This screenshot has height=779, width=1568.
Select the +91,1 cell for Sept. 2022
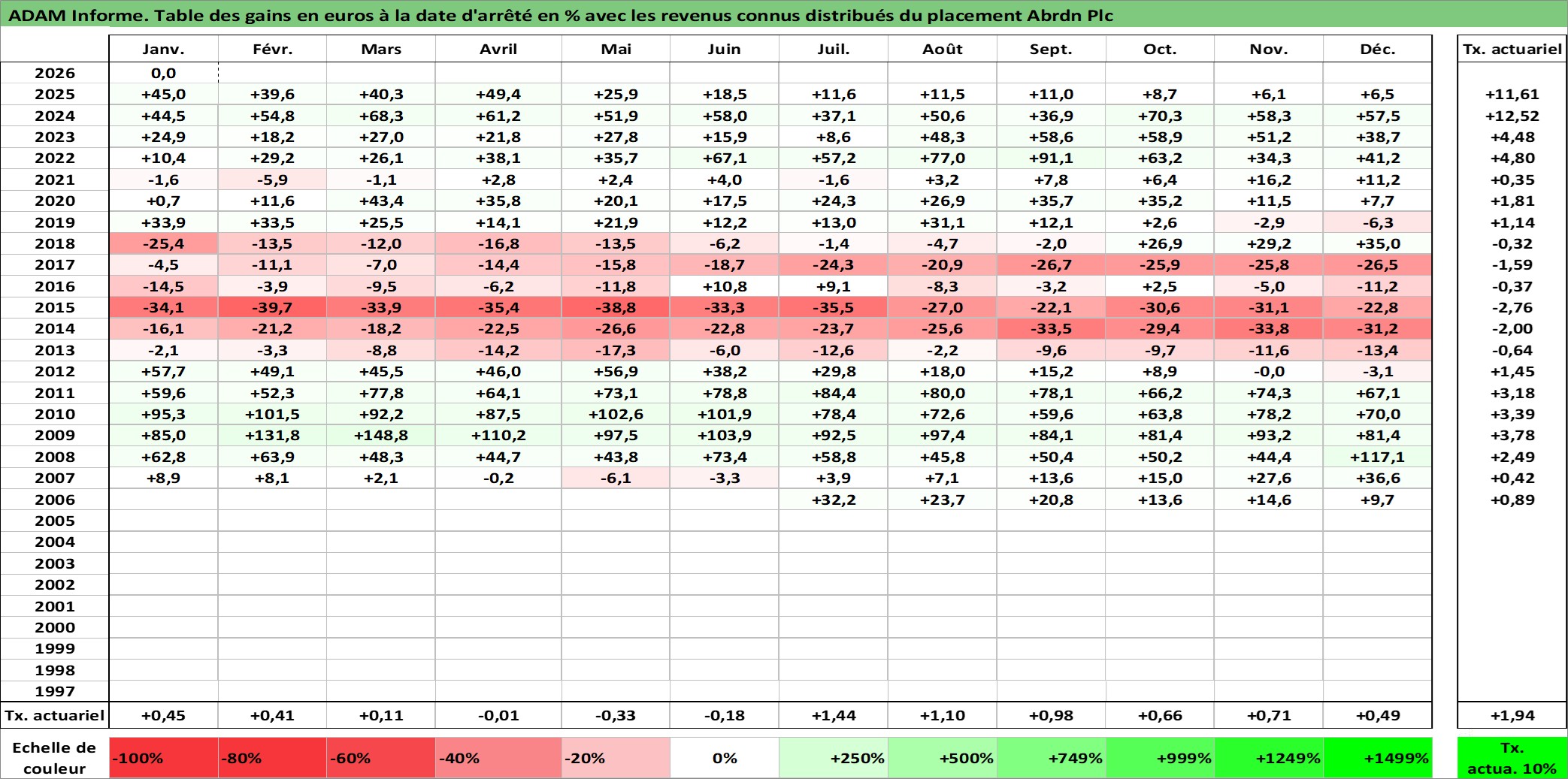(x=1052, y=158)
